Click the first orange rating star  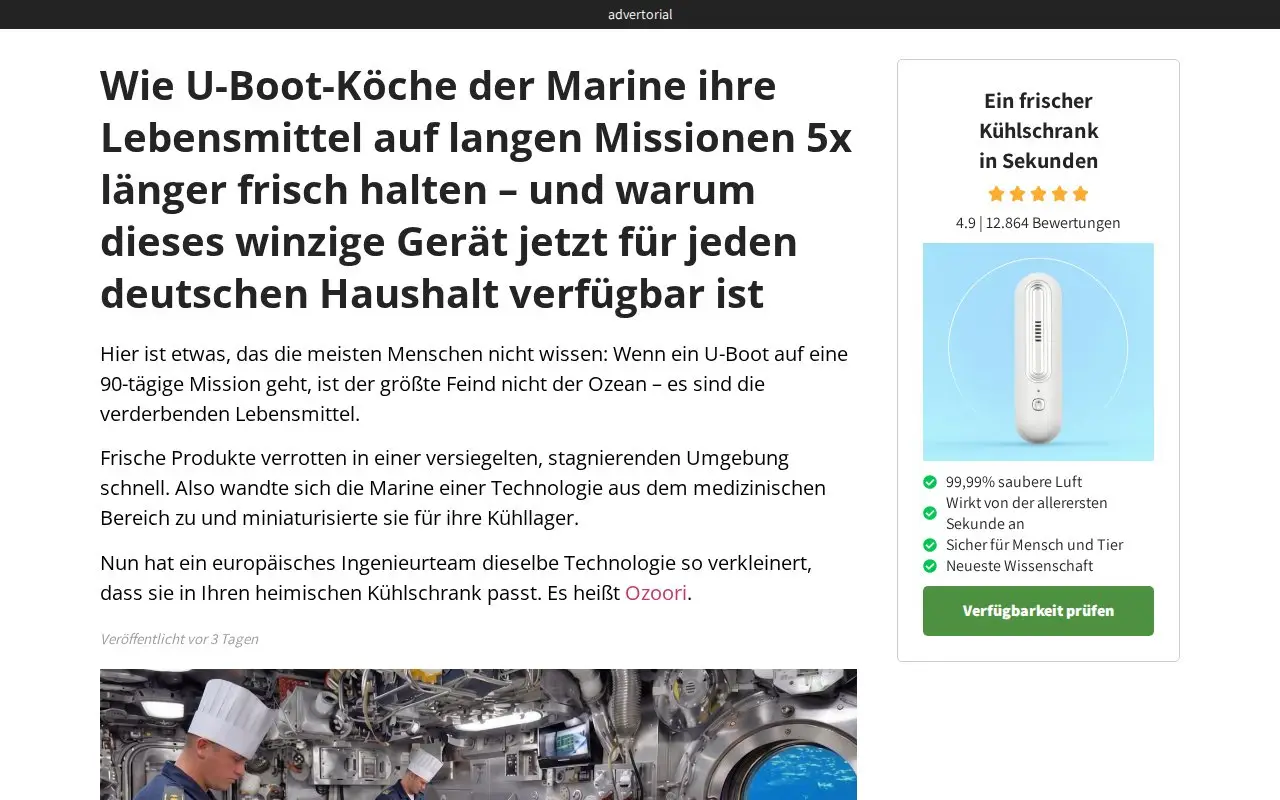tap(996, 194)
